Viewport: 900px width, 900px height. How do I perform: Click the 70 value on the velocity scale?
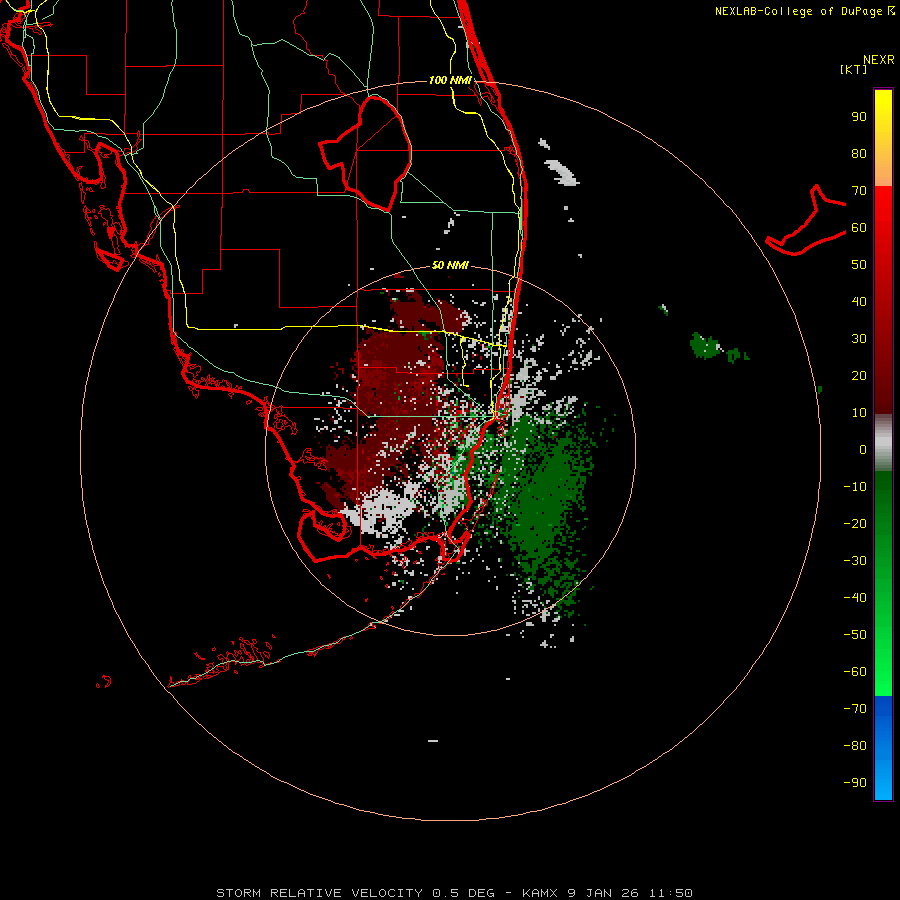tap(859, 191)
